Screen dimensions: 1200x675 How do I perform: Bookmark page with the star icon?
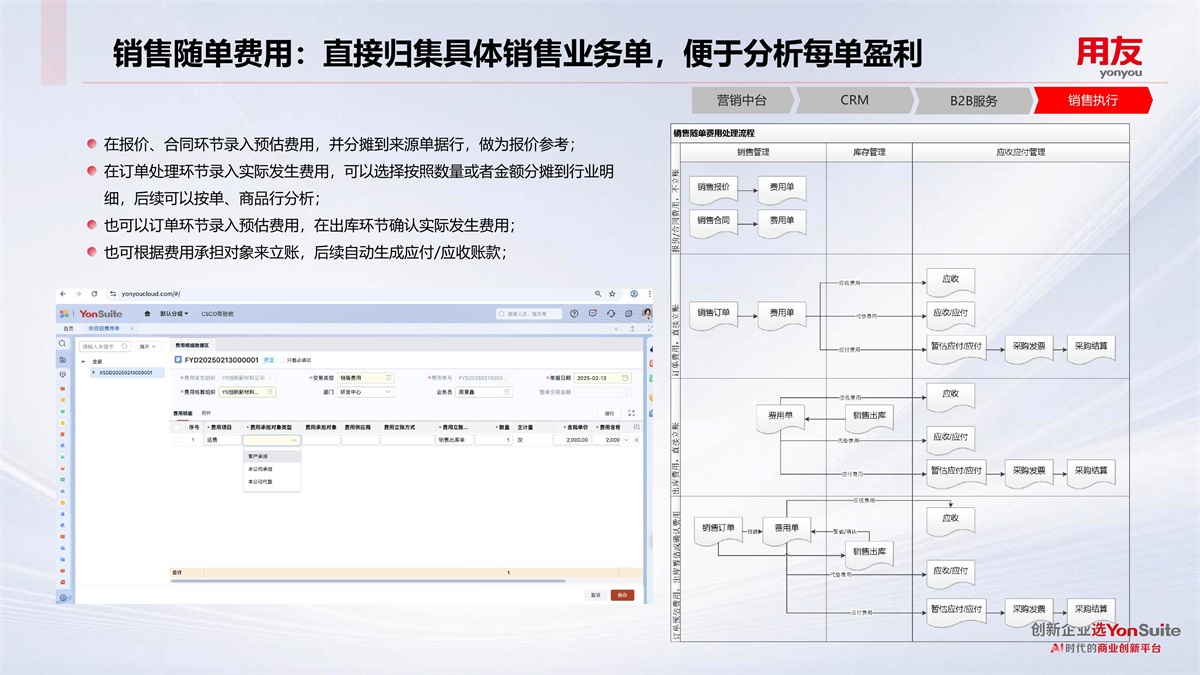(612, 294)
